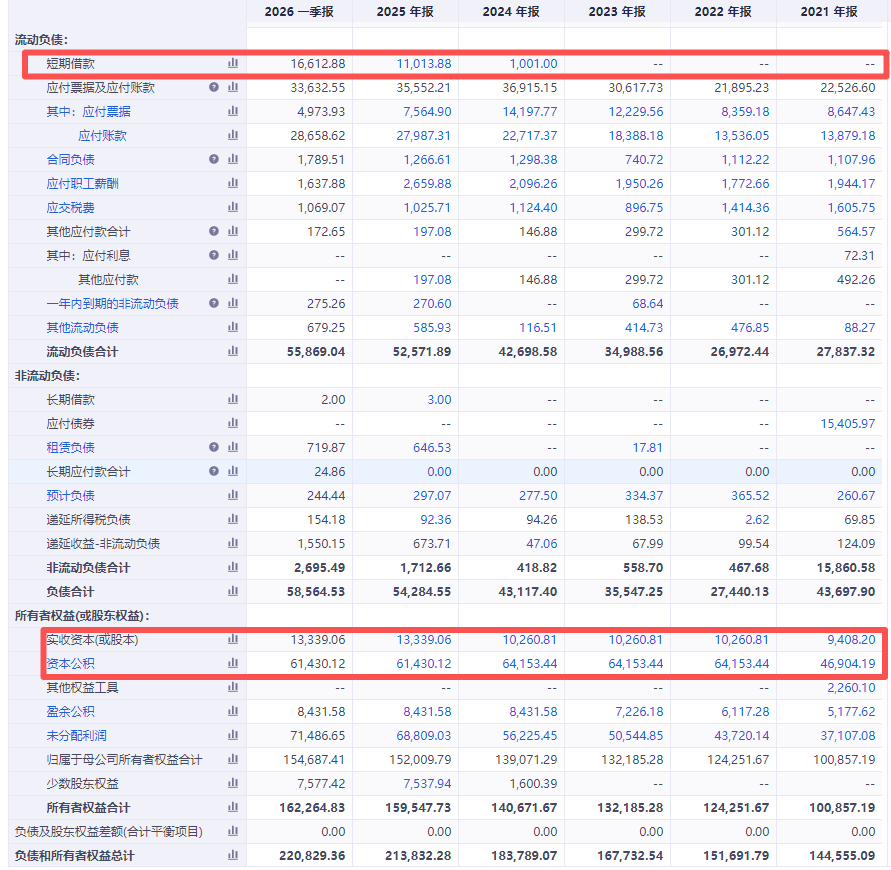Open chart icon for 其他流动负债 row
Image resolution: width=891 pixels, height=870 pixels.
pos(232,327)
